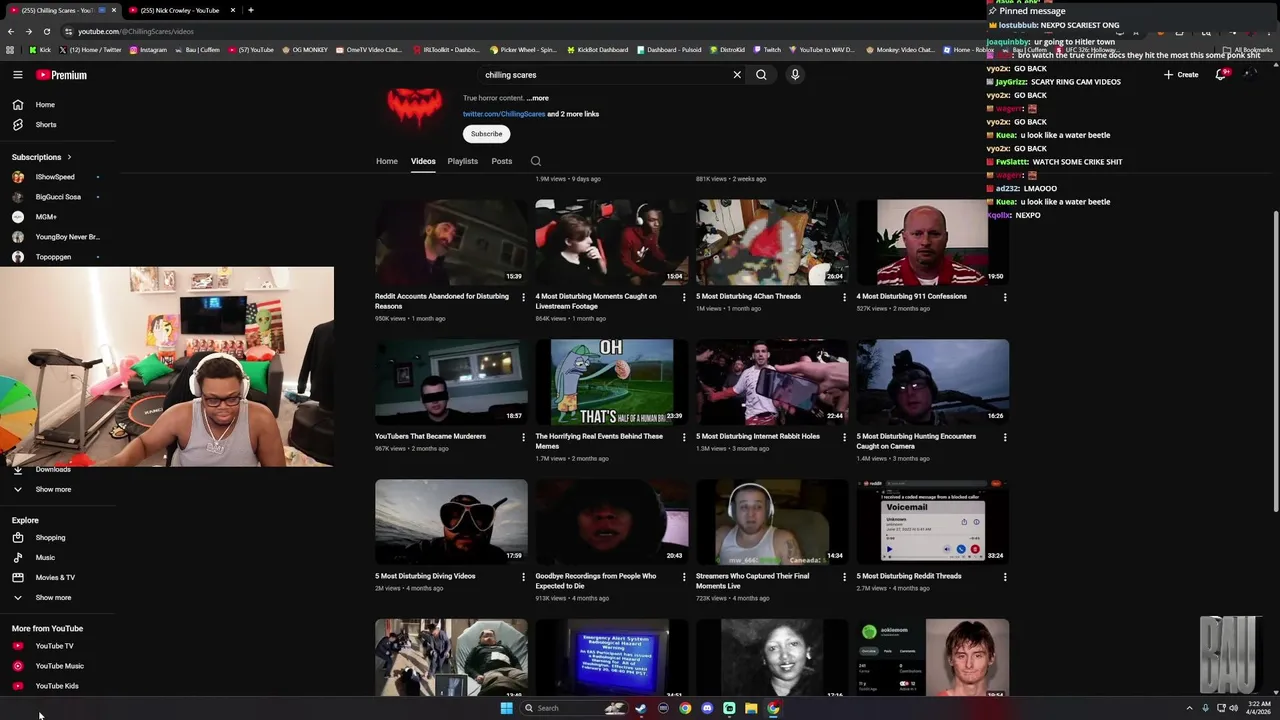Expand the channel description with ...more
The width and height of the screenshot is (1280, 720).
[x=537, y=98]
